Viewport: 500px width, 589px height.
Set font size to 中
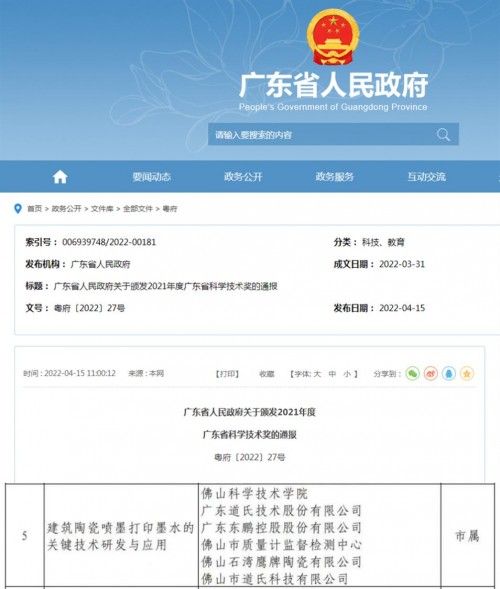332,374
